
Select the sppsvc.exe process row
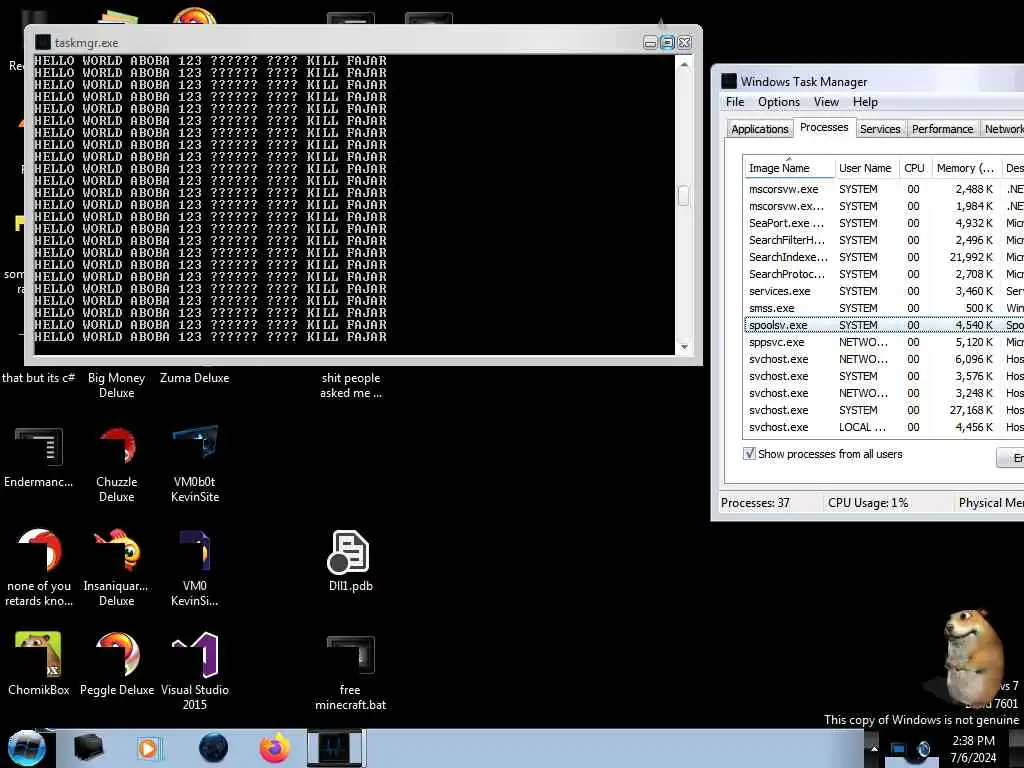coord(884,342)
